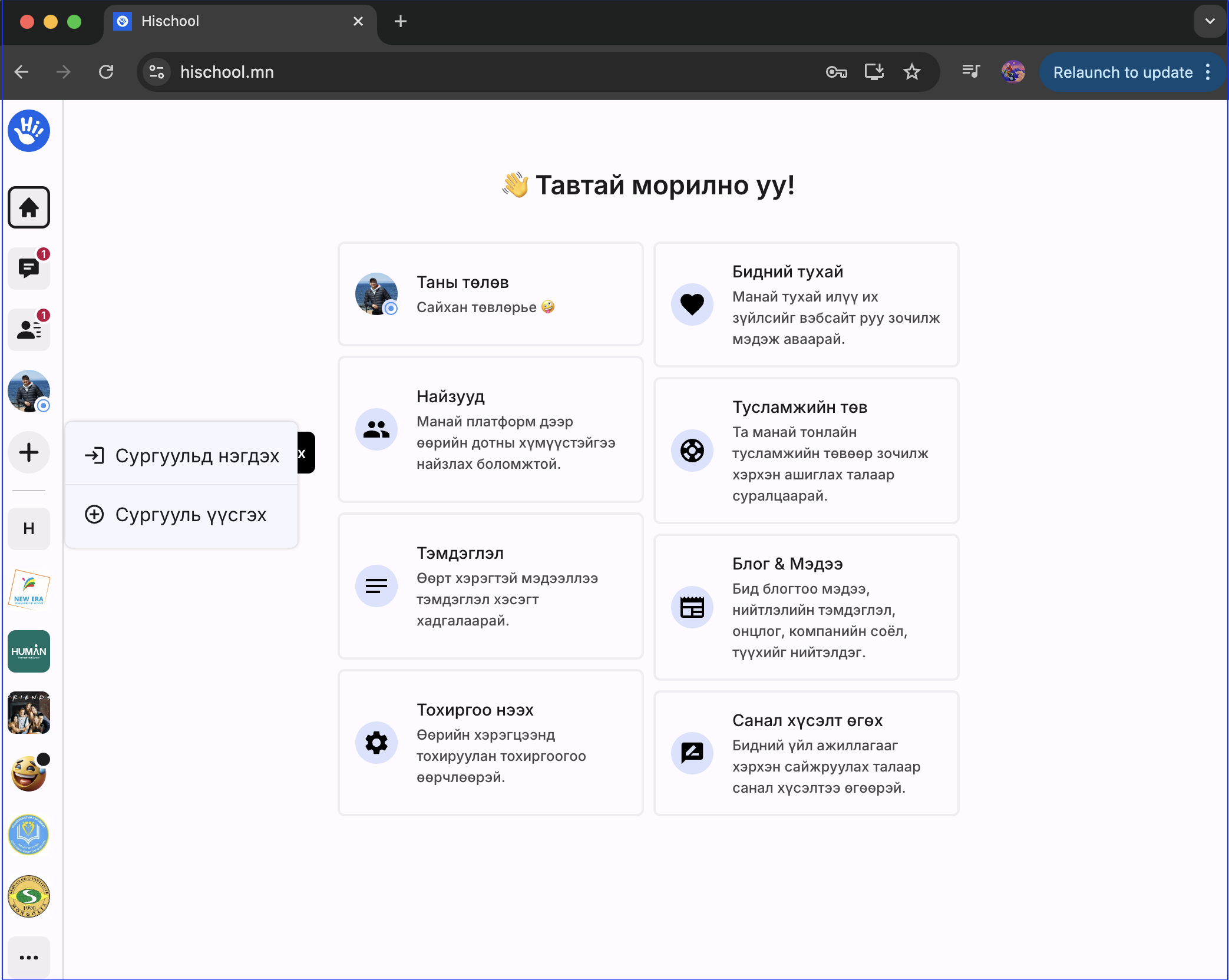
Task: Expand the Chrome tab search dropdown arrow
Action: click(x=1210, y=21)
